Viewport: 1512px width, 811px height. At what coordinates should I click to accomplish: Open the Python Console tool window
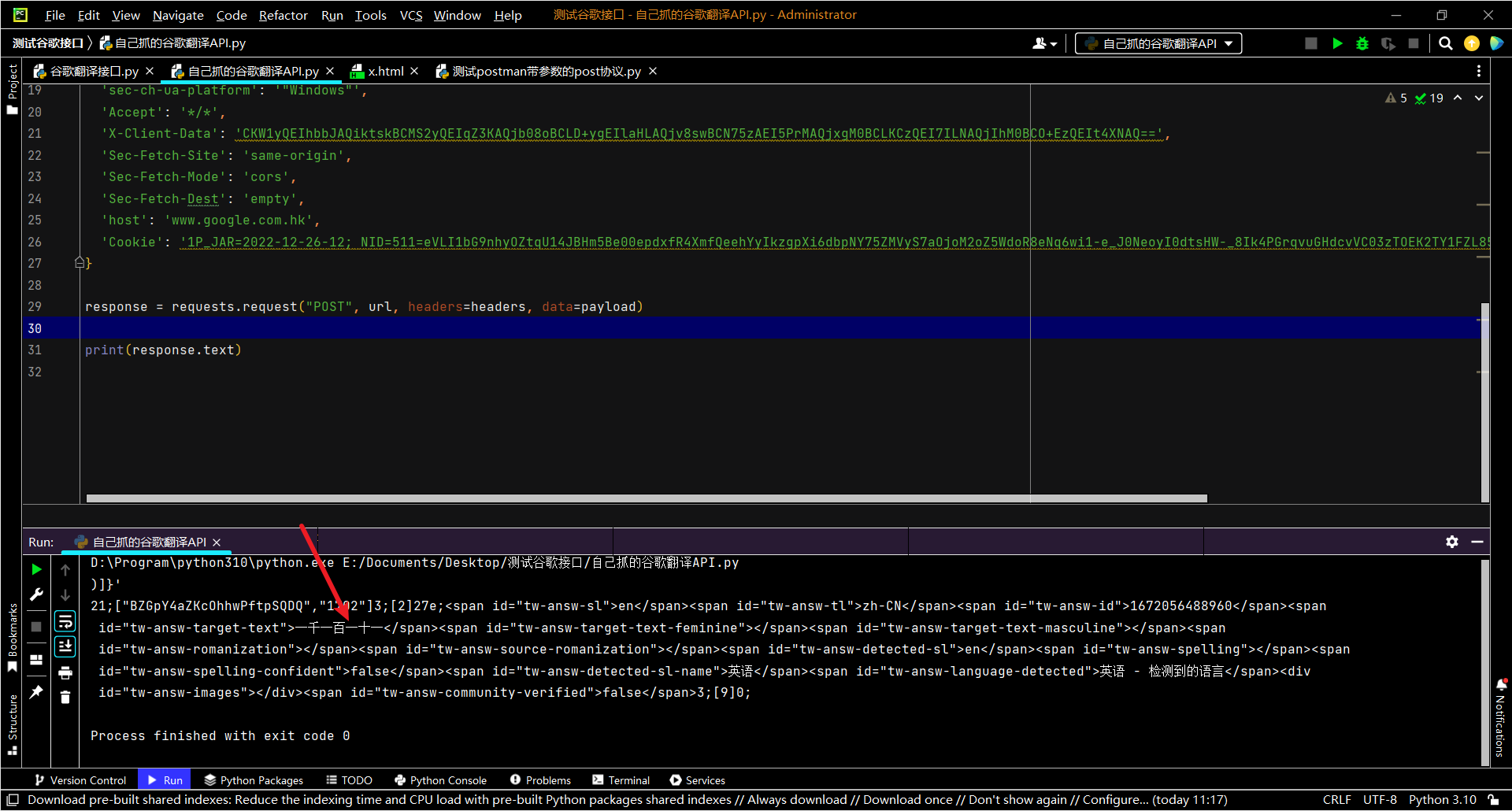tap(441, 780)
